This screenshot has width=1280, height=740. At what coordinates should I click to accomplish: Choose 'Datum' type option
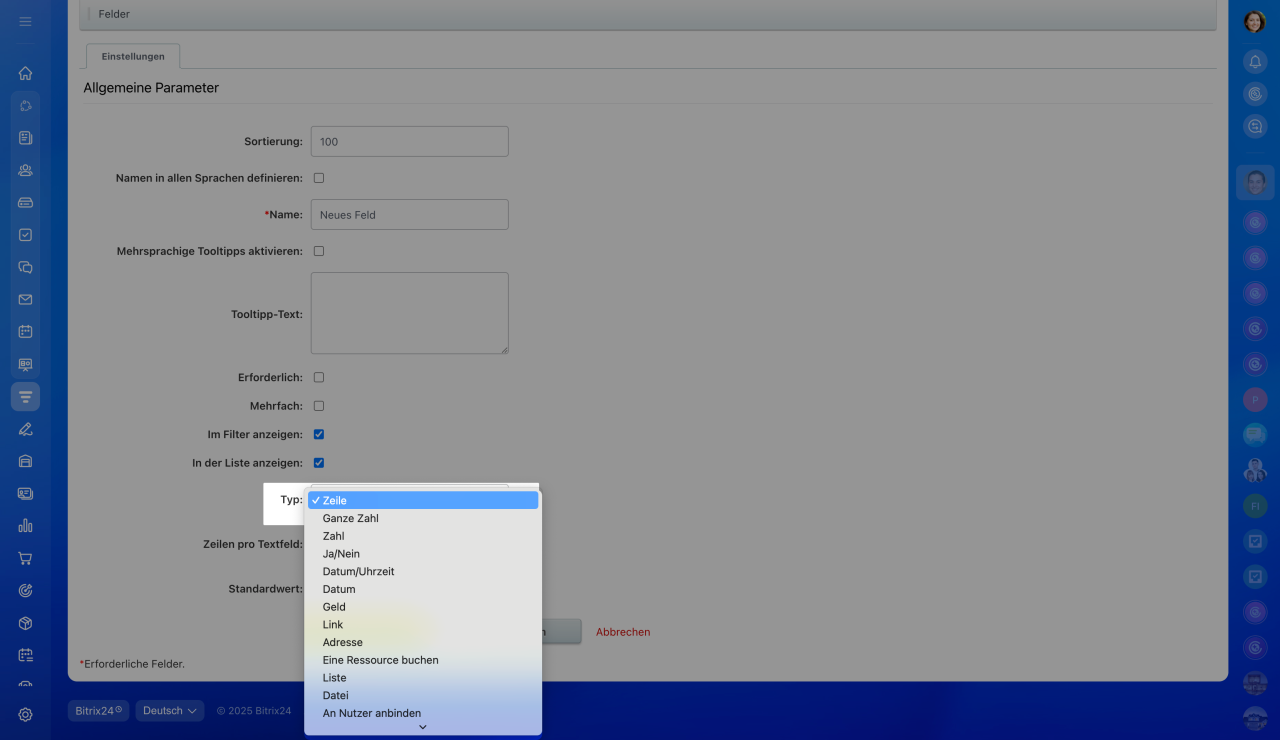423,589
